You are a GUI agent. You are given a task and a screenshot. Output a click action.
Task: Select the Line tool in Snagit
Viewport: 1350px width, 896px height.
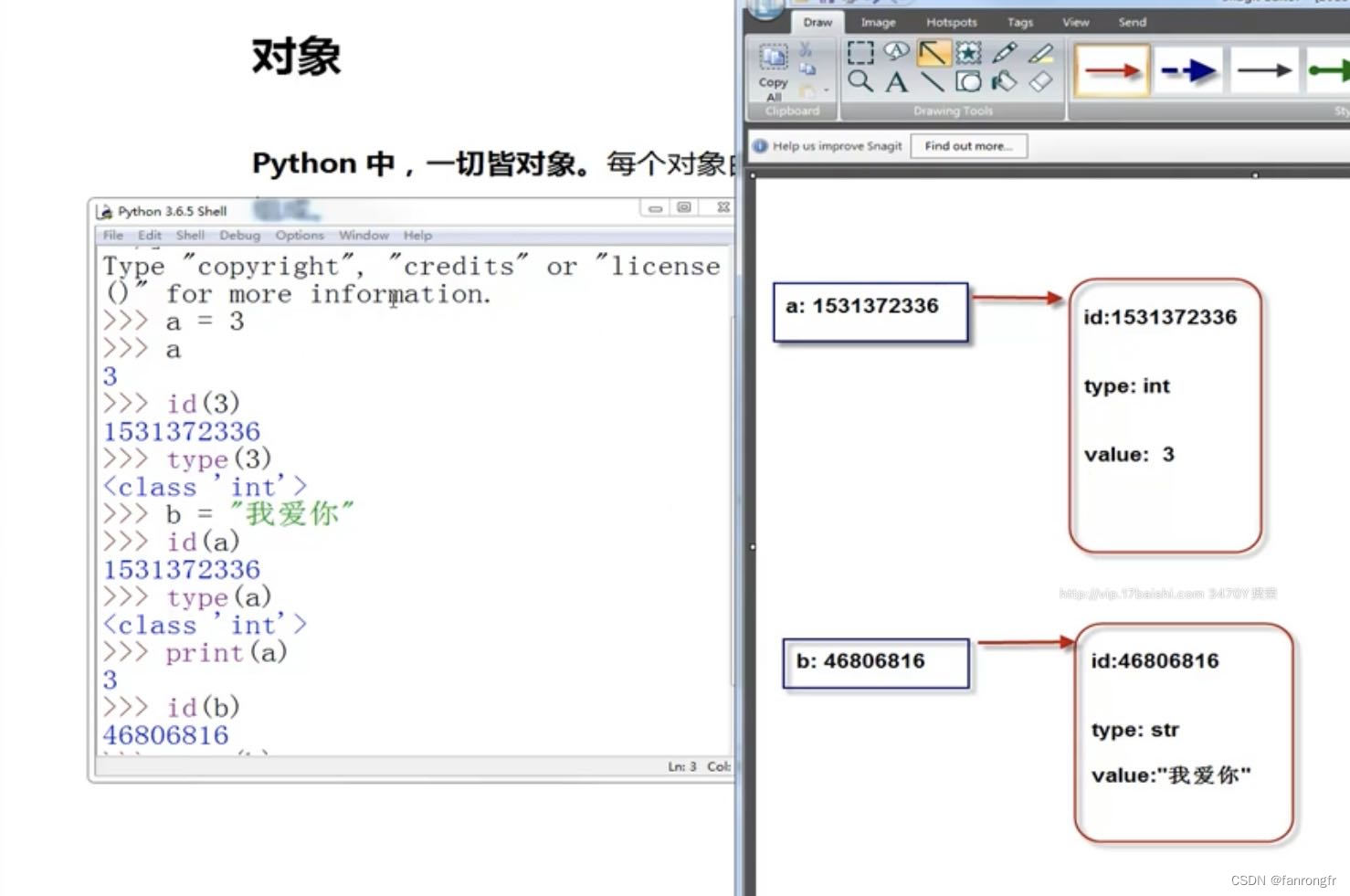pyautogui.click(x=933, y=82)
